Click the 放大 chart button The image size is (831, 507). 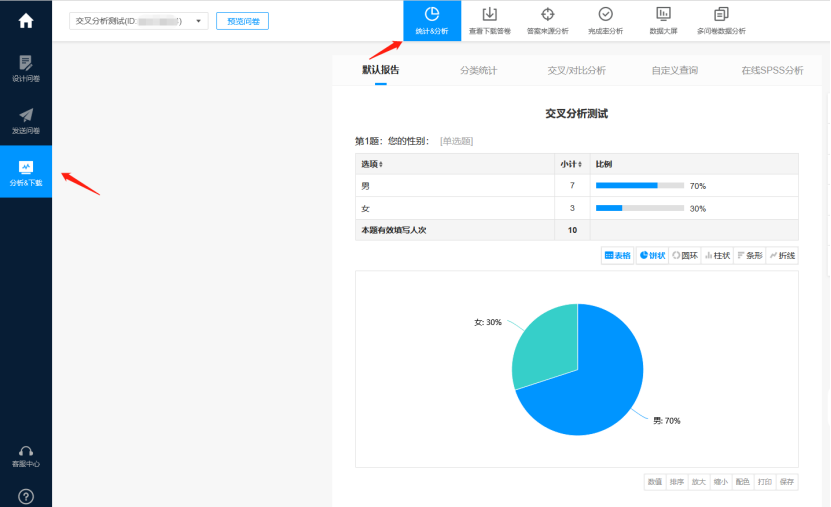699,482
